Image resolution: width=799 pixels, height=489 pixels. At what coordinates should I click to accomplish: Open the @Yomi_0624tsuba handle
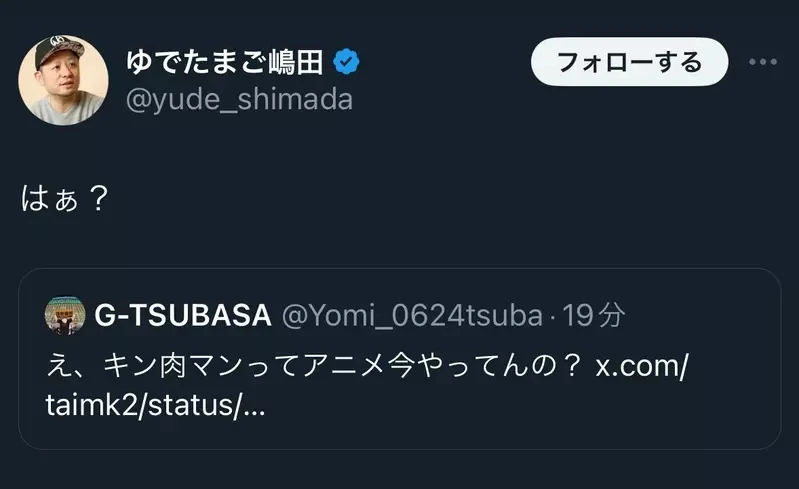click(x=412, y=316)
